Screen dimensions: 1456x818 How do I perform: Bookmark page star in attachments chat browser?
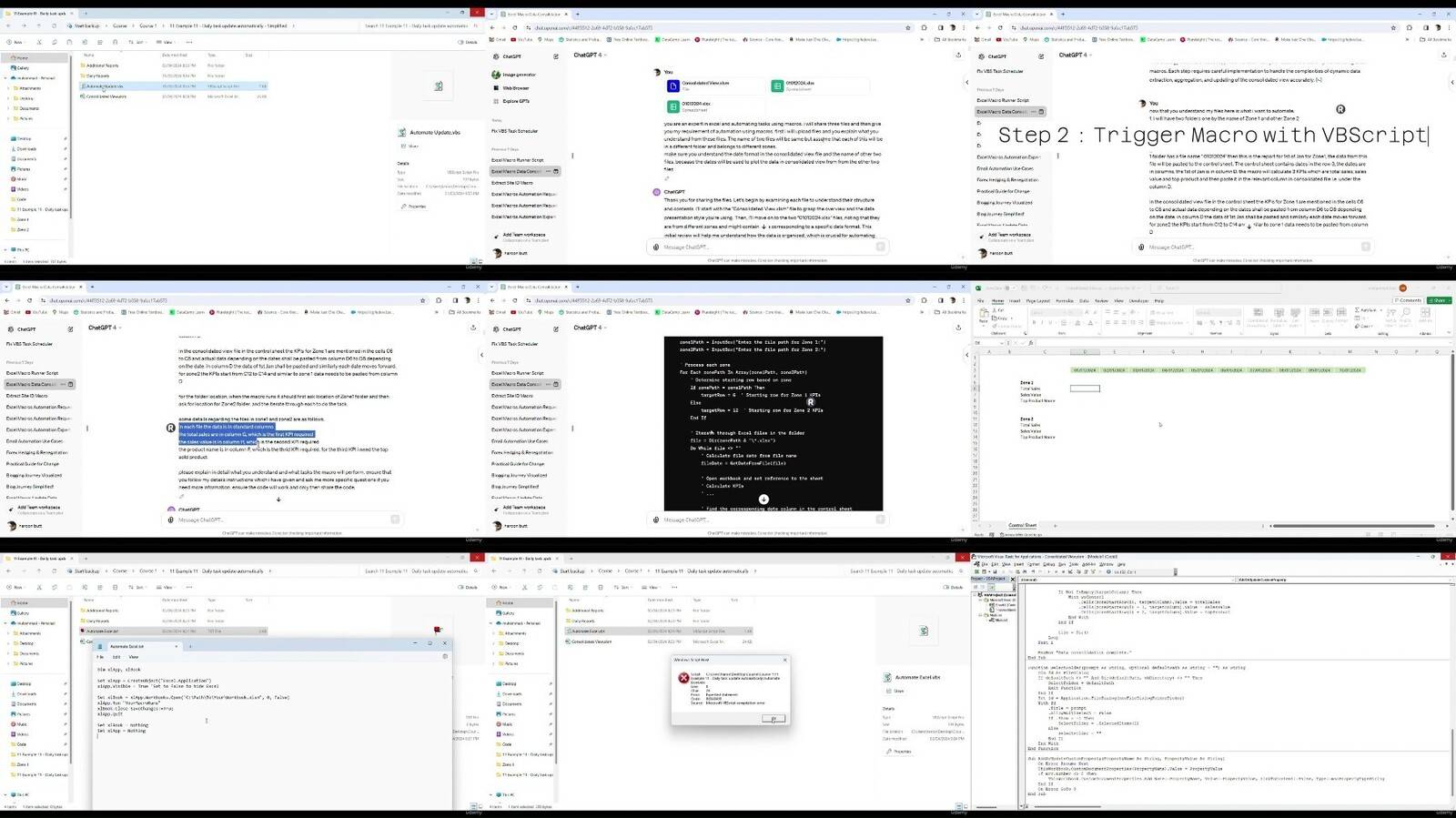909,28
